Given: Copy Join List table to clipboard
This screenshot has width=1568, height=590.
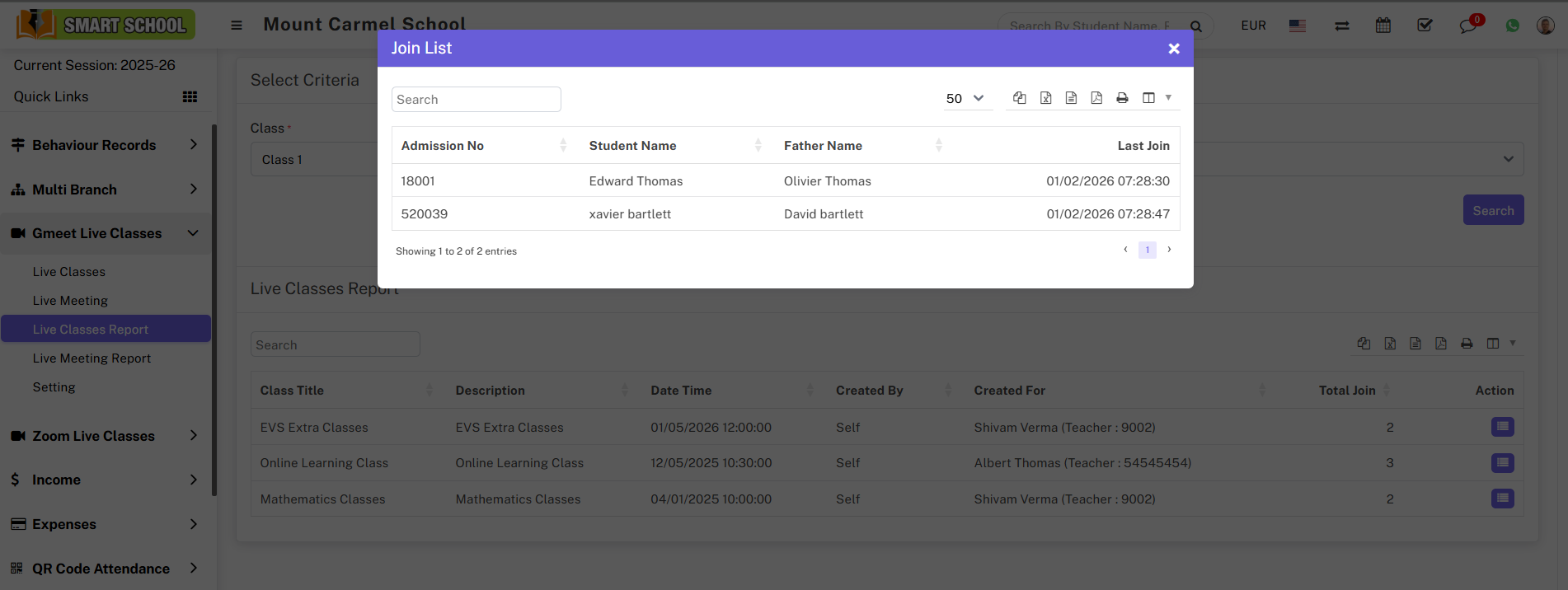Looking at the screenshot, I should [x=1020, y=98].
